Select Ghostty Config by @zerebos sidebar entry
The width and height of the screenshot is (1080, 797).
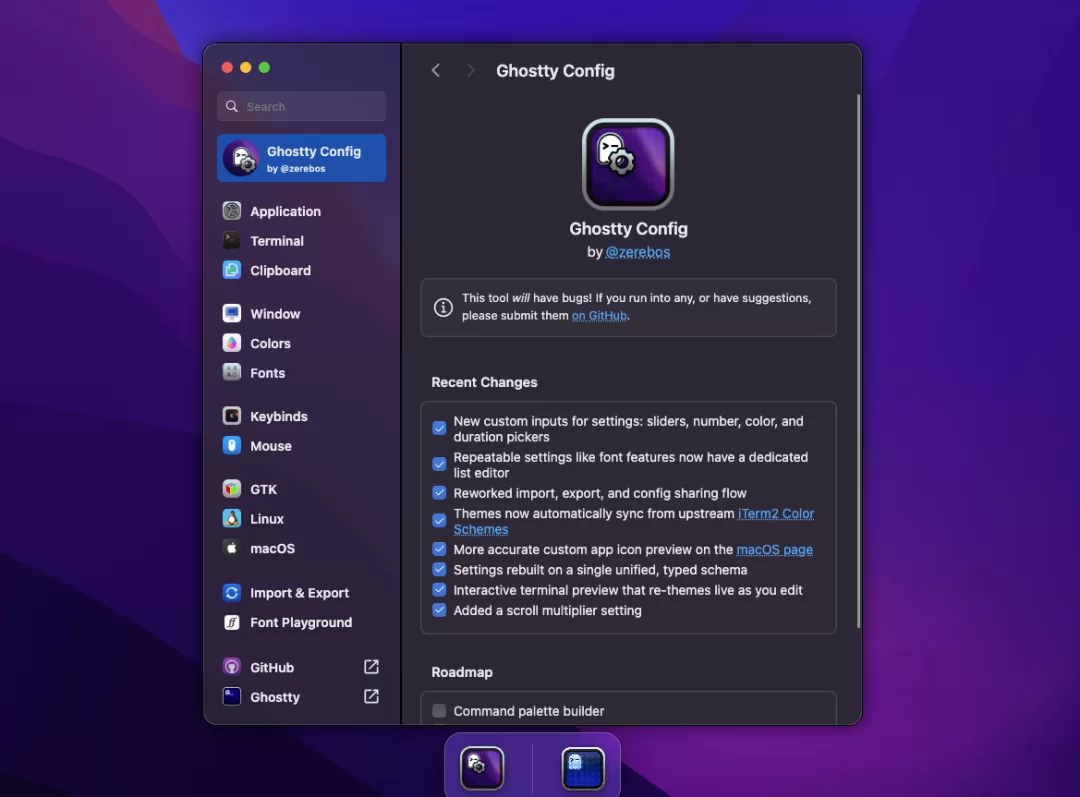pos(302,158)
